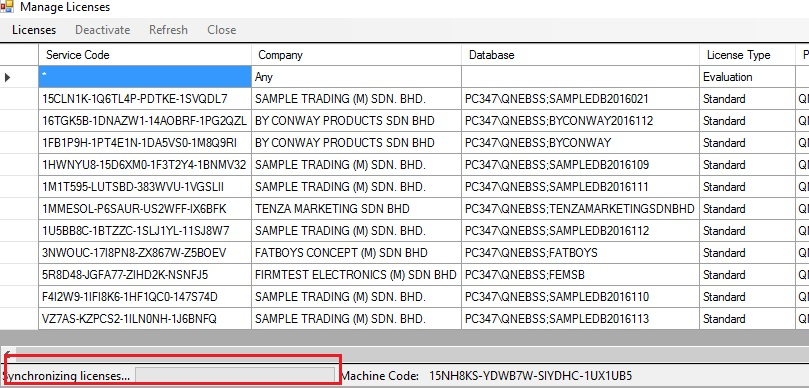This screenshot has height=388, width=809.
Task: Click database PC347\QNEBSS;FEMSB
Action: [x=580, y=275]
